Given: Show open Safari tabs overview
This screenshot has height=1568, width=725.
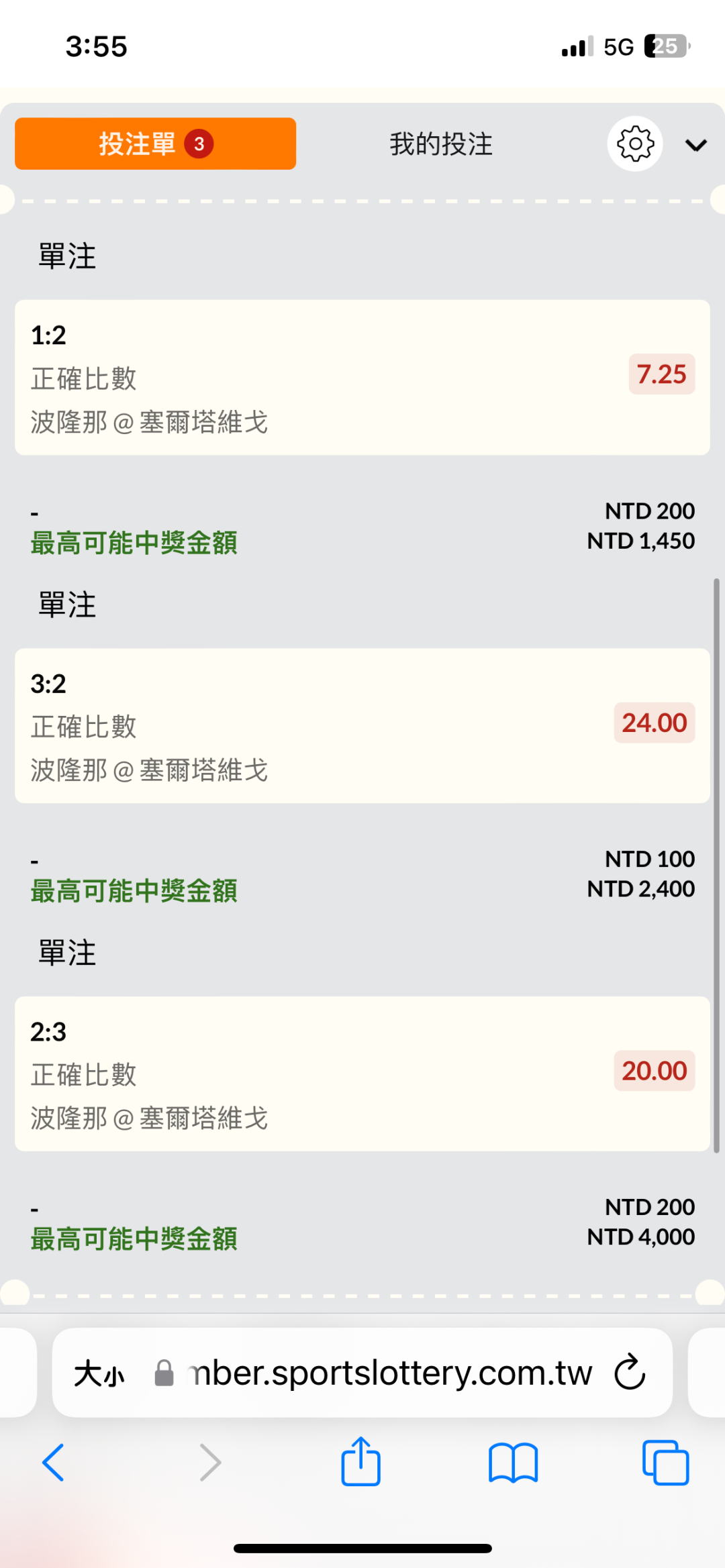Looking at the screenshot, I should pos(665,1463).
